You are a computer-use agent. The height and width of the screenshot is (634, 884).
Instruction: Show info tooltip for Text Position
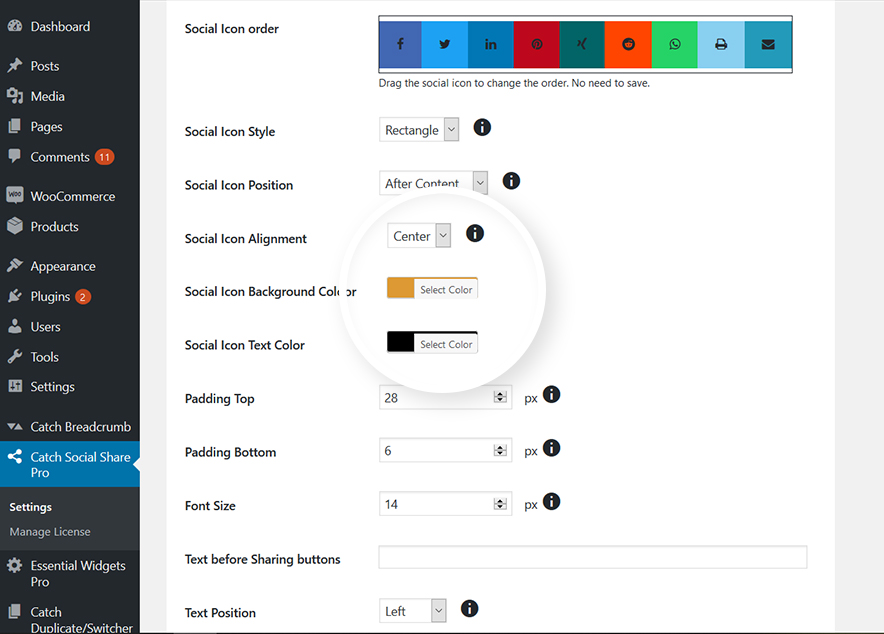470,609
